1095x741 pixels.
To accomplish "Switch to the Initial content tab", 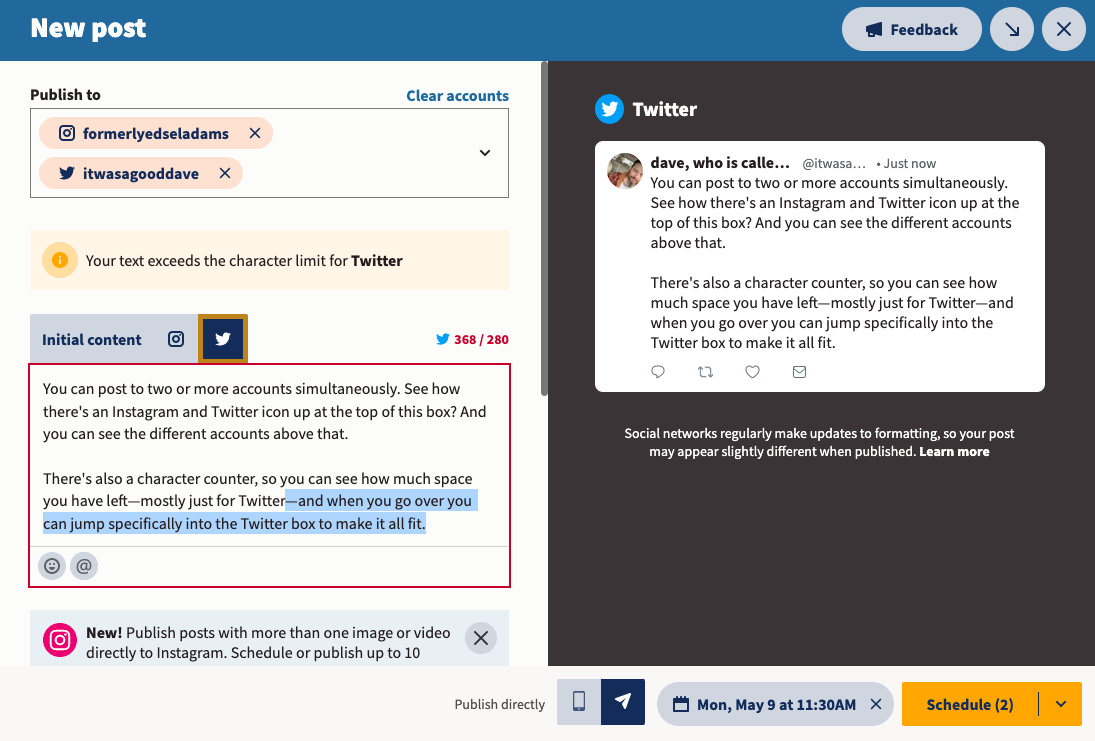I will pos(91,339).
